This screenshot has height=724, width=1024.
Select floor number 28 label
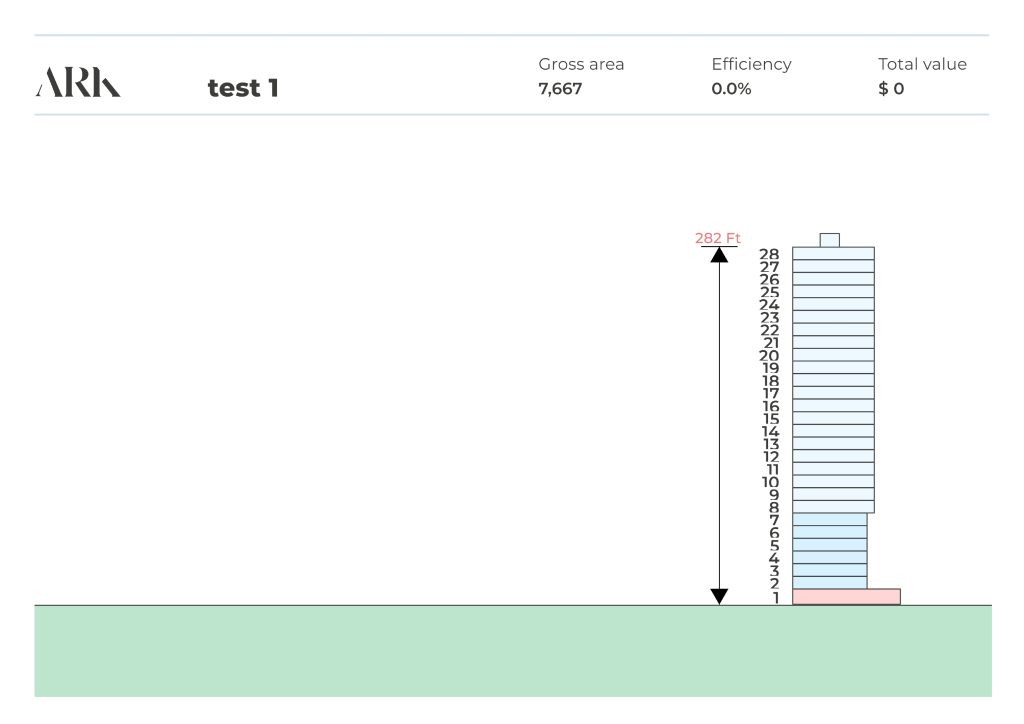pyautogui.click(x=769, y=254)
